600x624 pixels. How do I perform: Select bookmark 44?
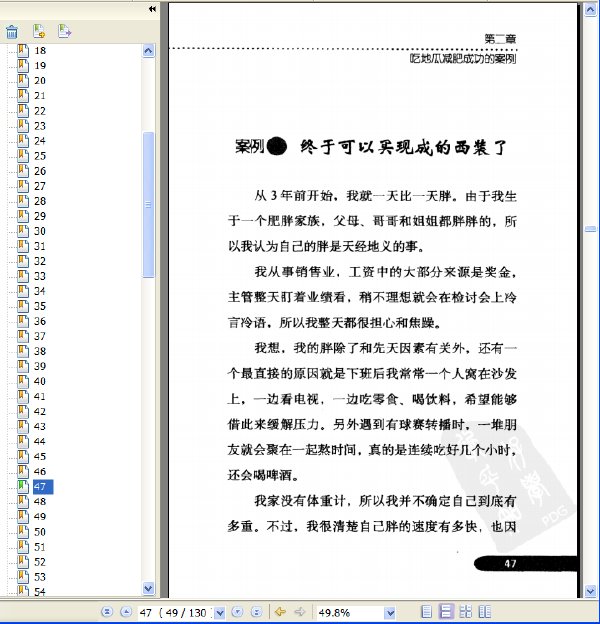pos(40,441)
